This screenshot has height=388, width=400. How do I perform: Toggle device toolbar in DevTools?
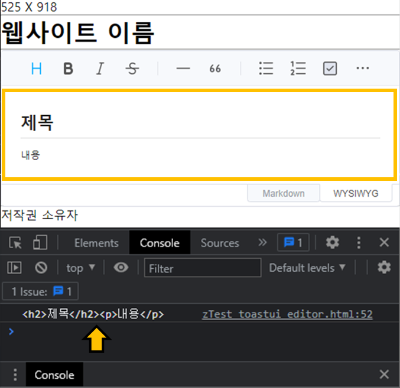(40, 243)
